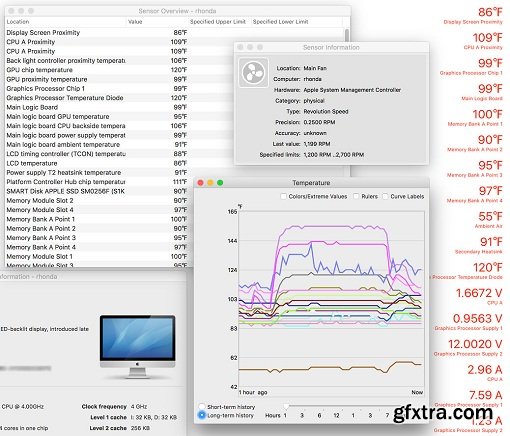Click the 91°F Secondary Heatsink readout
510x436 pixels.
click(x=479, y=245)
